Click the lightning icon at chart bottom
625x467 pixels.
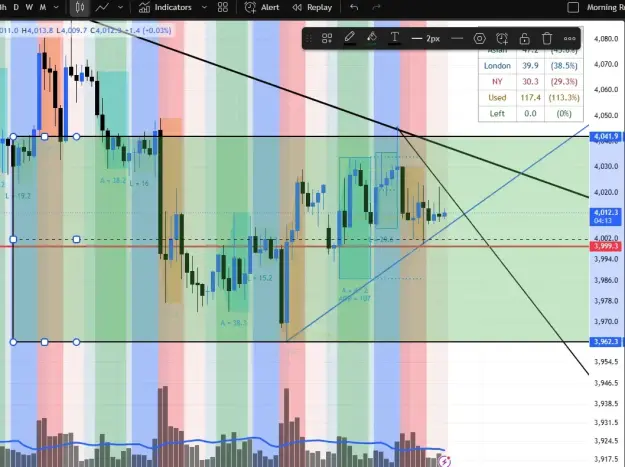tap(444, 461)
